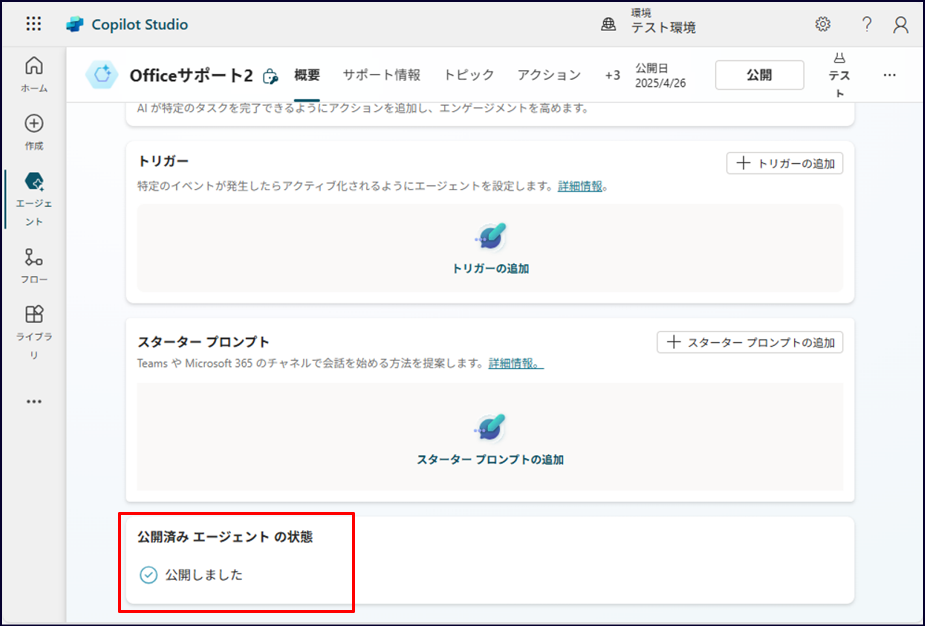This screenshot has height=626, width=925.
Task: Select エージェント in the sidebar
Action: click(x=34, y=199)
